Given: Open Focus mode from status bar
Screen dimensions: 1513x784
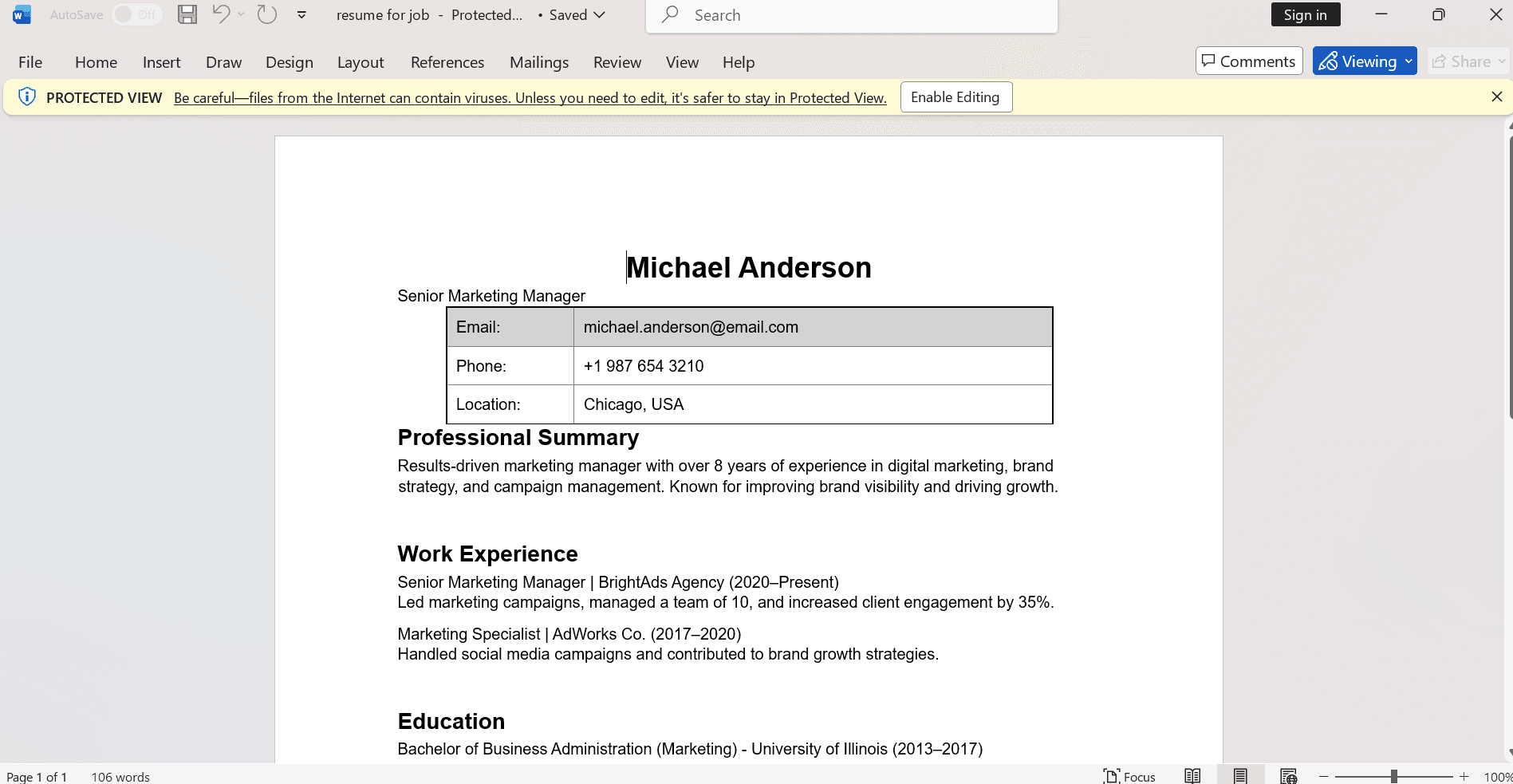Looking at the screenshot, I should pyautogui.click(x=1129, y=776).
